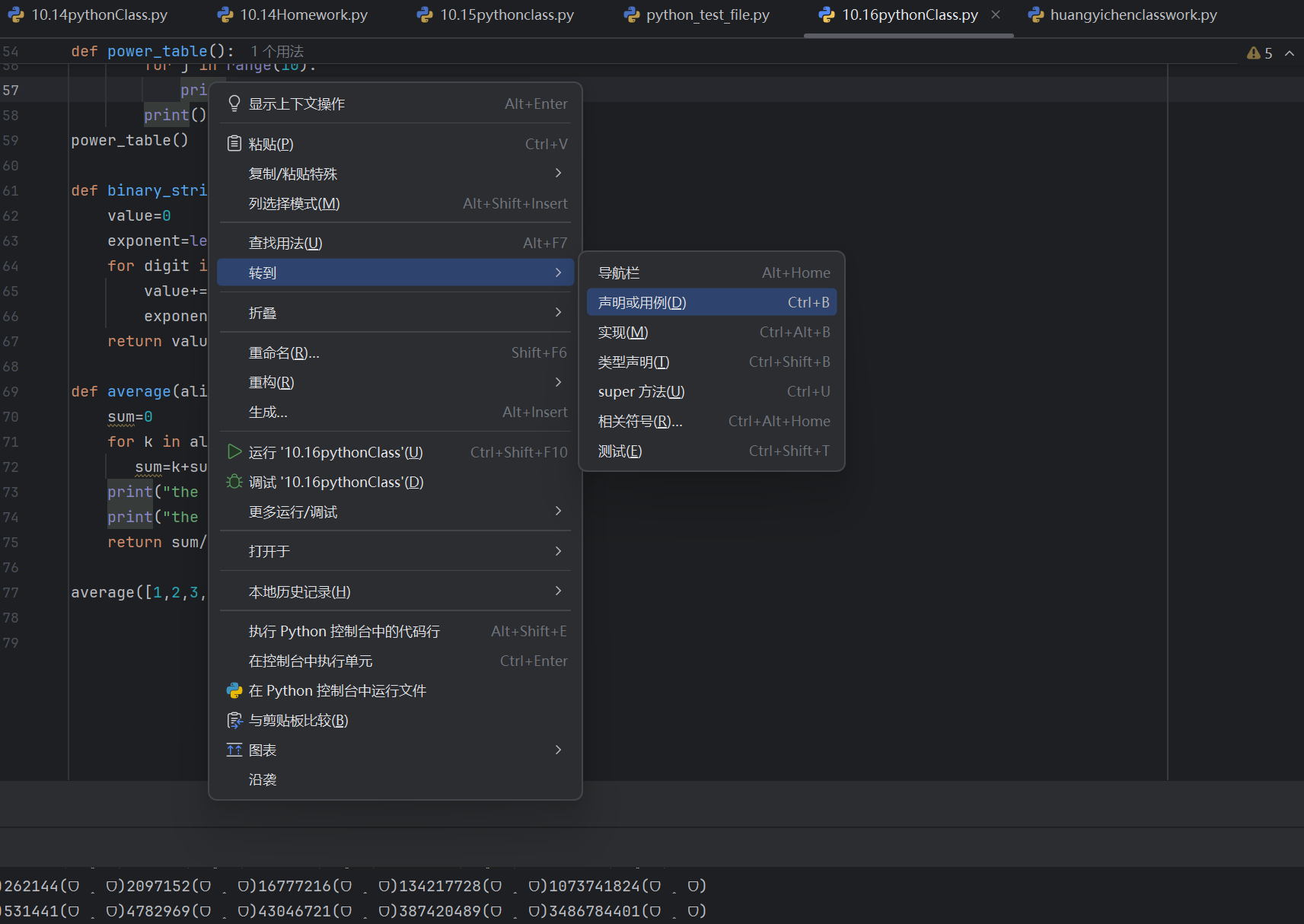Expand the 本地历史记录(H) submenu arrow

tap(558, 591)
